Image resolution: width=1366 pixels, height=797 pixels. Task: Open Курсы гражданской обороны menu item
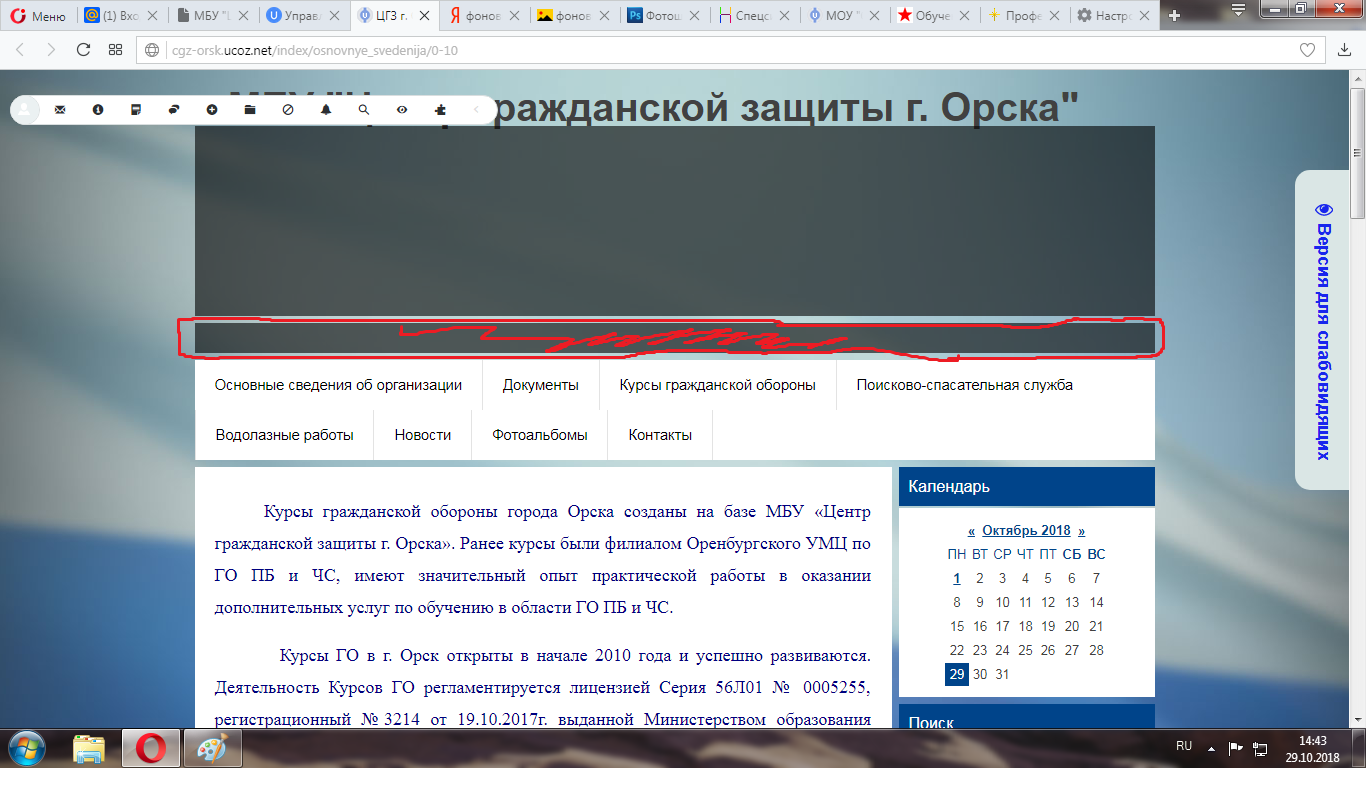pos(717,385)
